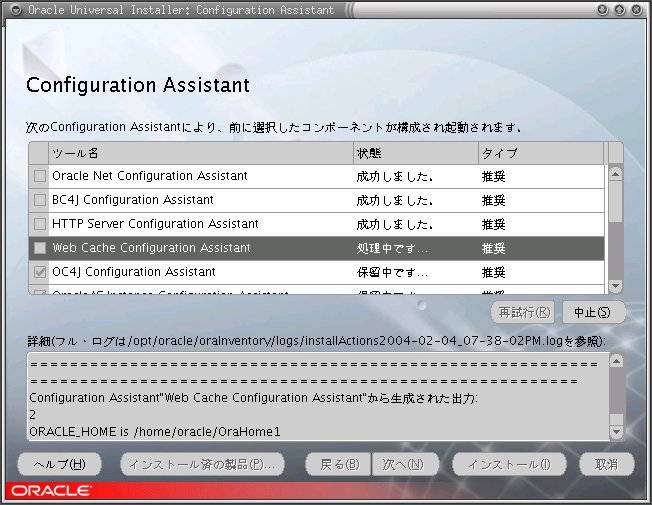Screen dimensions: 652x505
Task: Click the 次へ(N) next button
Action: [x=405, y=464]
